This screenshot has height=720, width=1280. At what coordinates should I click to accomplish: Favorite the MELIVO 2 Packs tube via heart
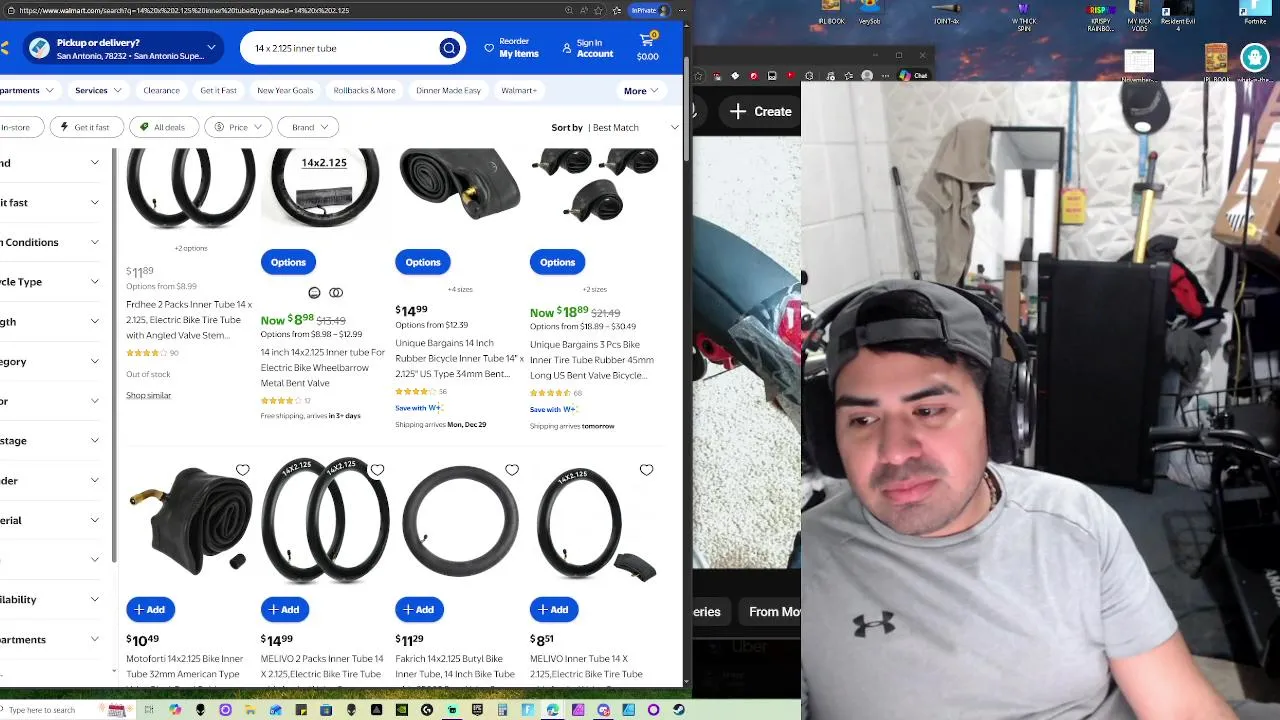[x=377, y=470]
